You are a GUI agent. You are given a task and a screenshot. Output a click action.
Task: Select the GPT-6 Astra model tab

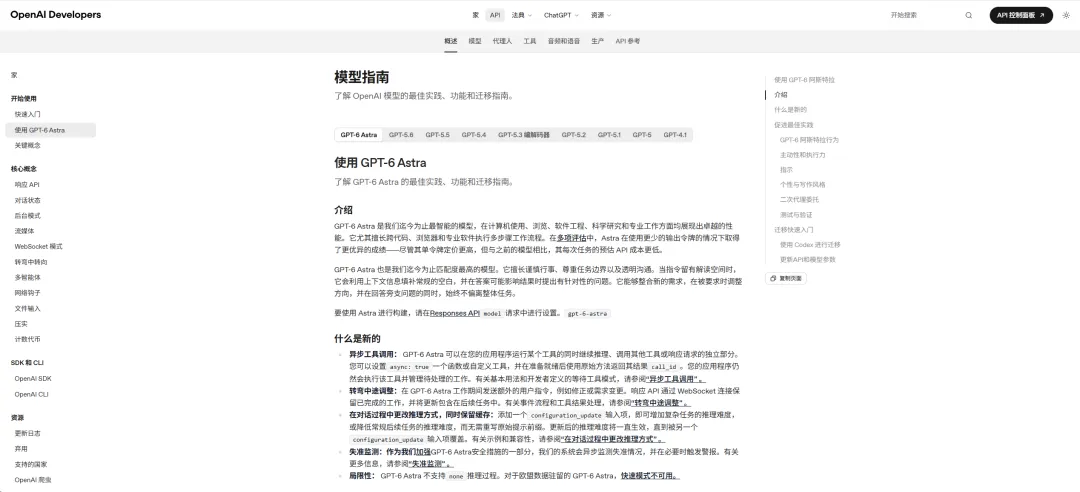click(x=359, y=134)
